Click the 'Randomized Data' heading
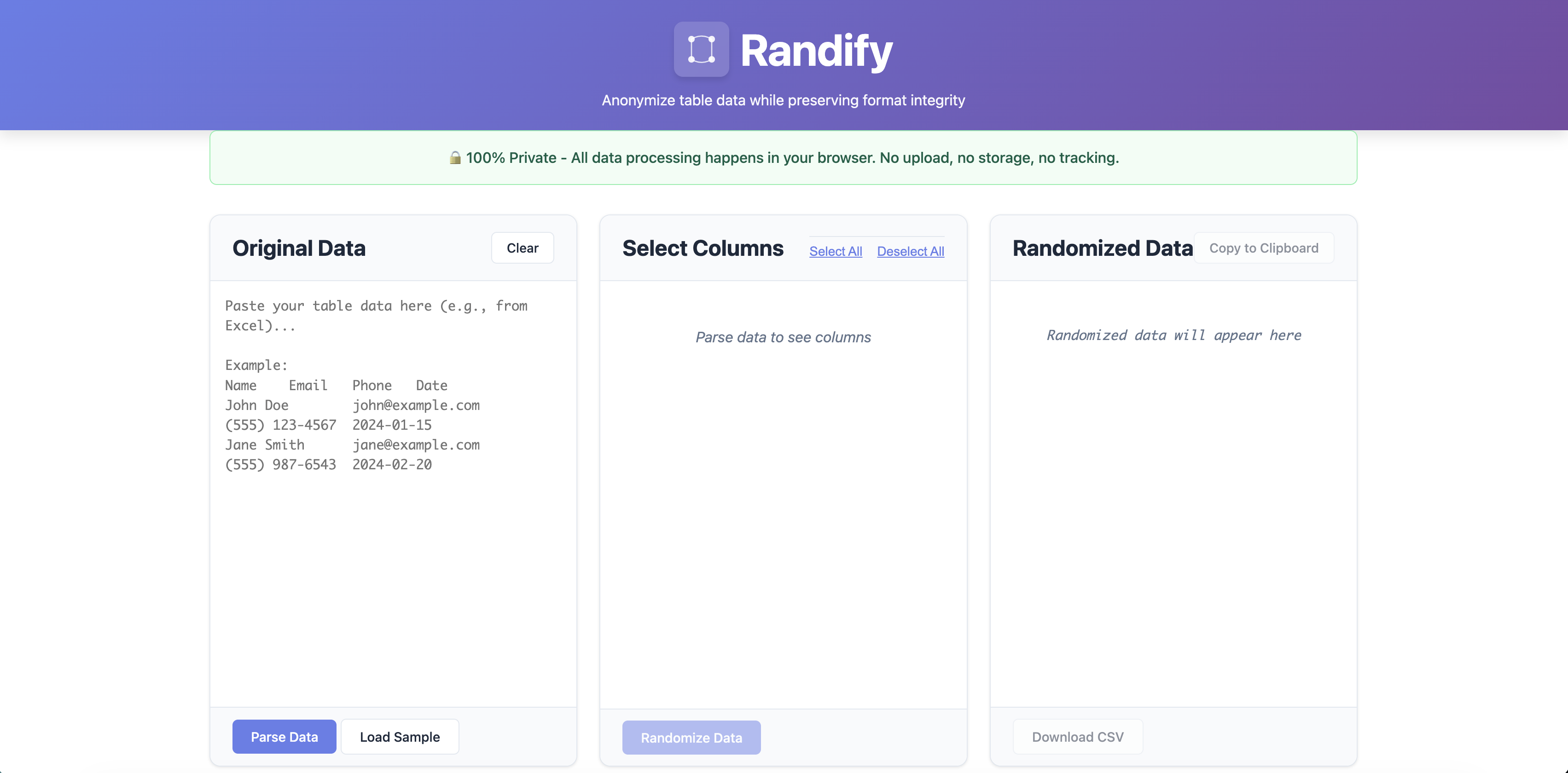 pos(1103,248)
